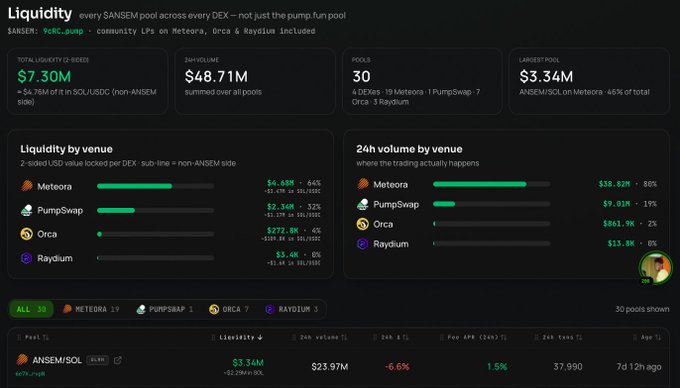This screenshot has width=680, height=388.
Task: Click the 37,990 transactions cell
Action: pos(568,367)
